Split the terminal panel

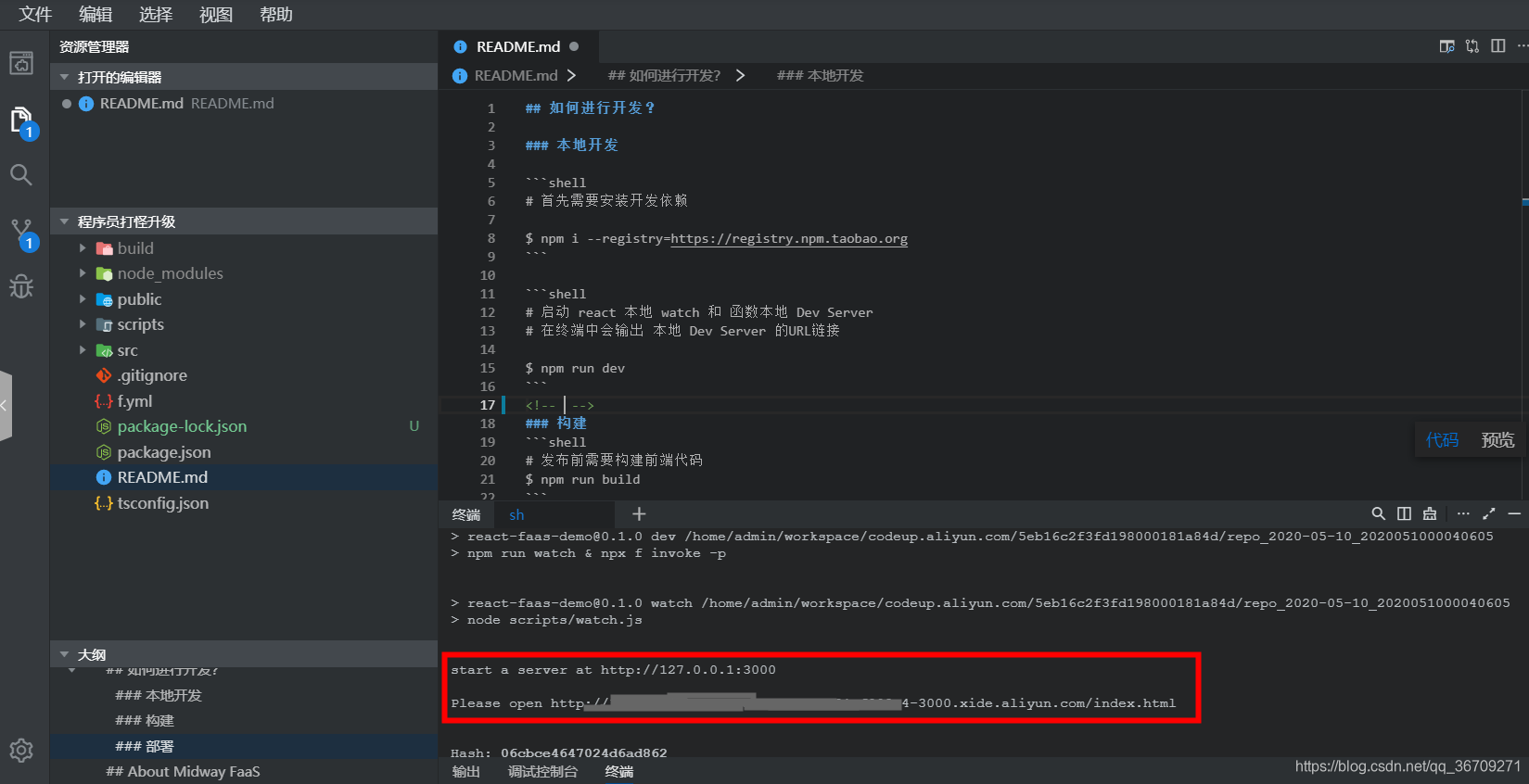(x=1404, y=513)
